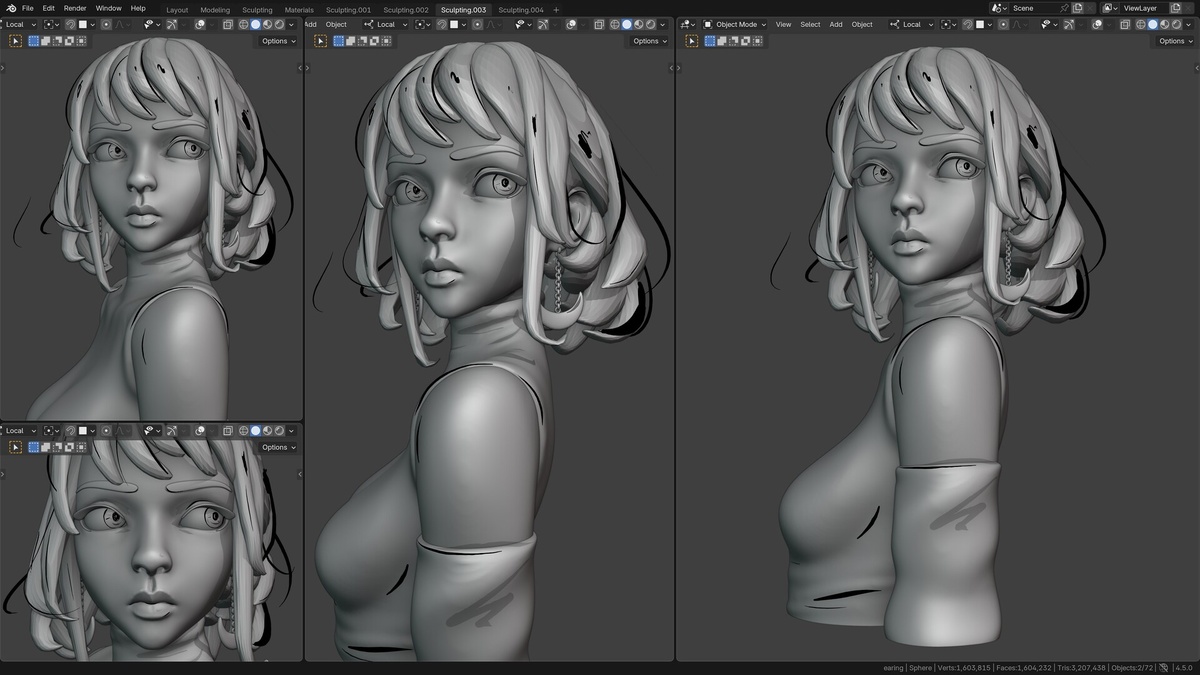Toggle proportional editing in middle viewport
Viewport: 1200px width, 675px height.
[x=477, y=24]
